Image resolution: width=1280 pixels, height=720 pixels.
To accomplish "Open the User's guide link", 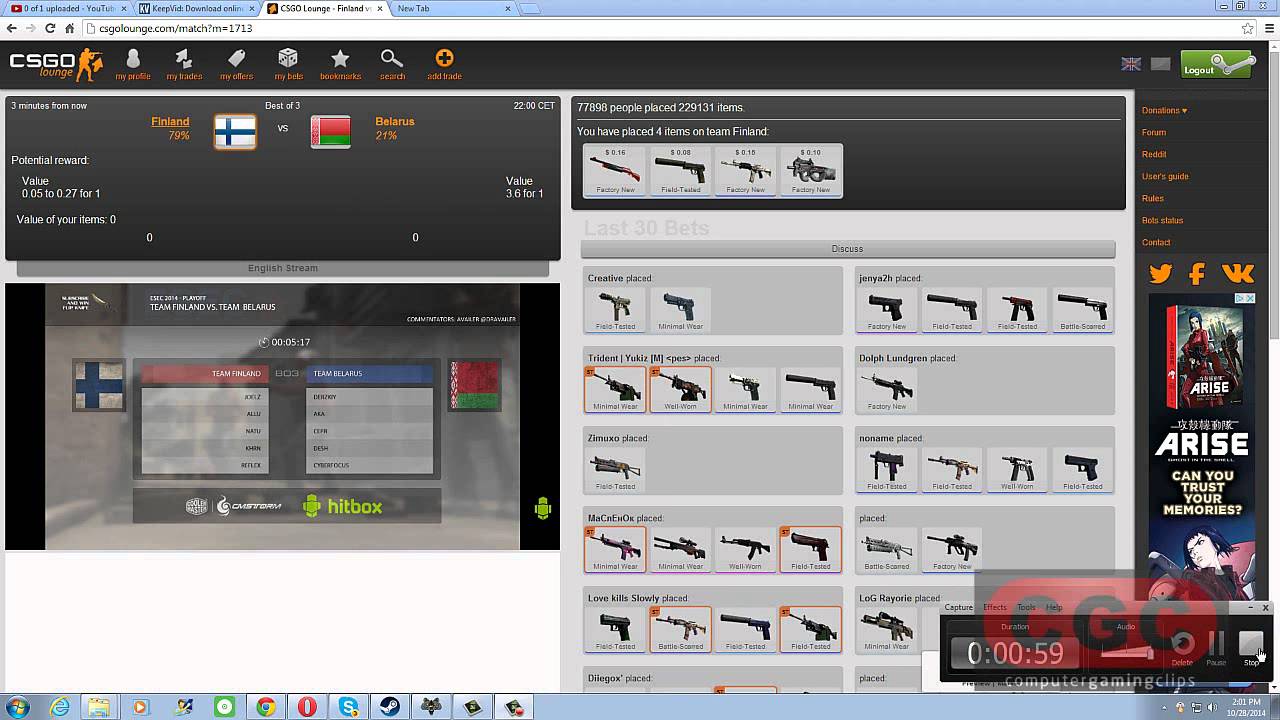I will 1165,176.
